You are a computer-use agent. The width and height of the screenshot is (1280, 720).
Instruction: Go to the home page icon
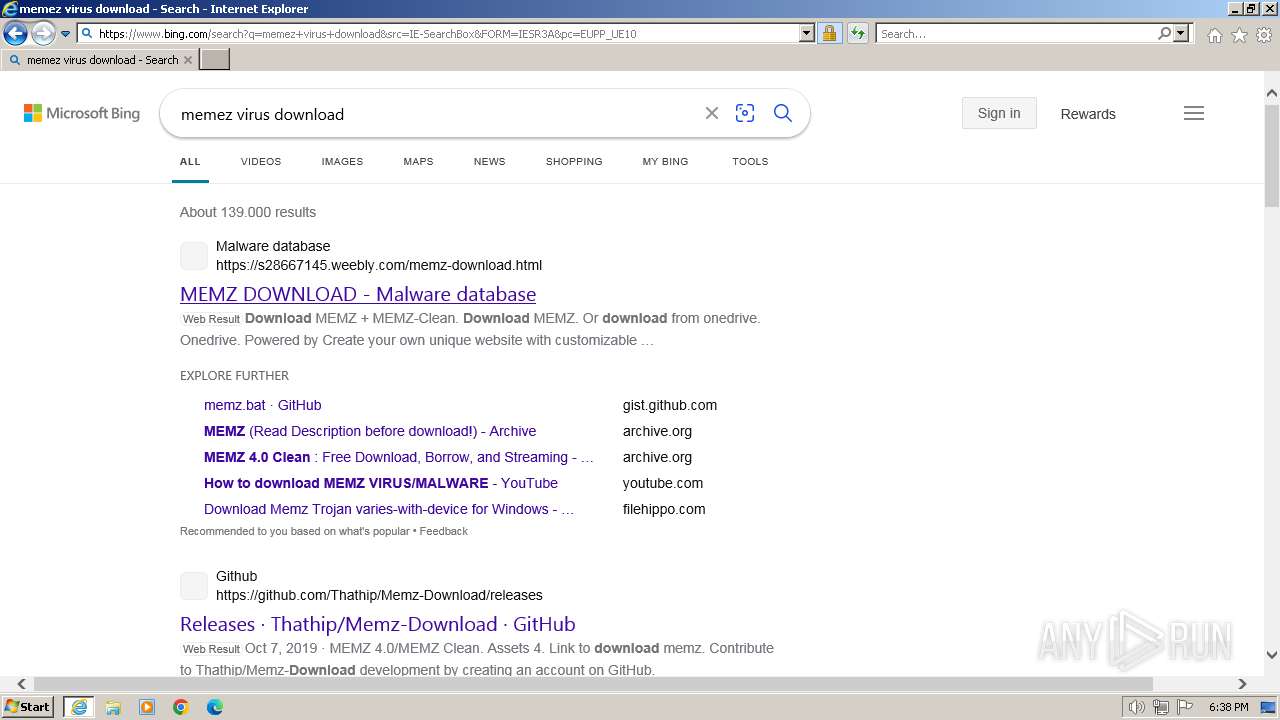point(1214,34)
